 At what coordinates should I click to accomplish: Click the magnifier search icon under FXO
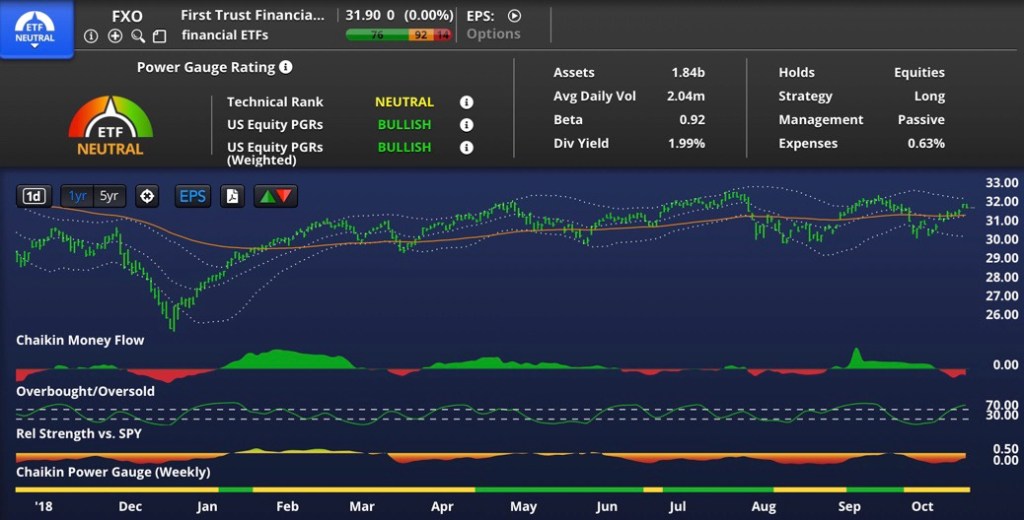(x=138, y=36)
